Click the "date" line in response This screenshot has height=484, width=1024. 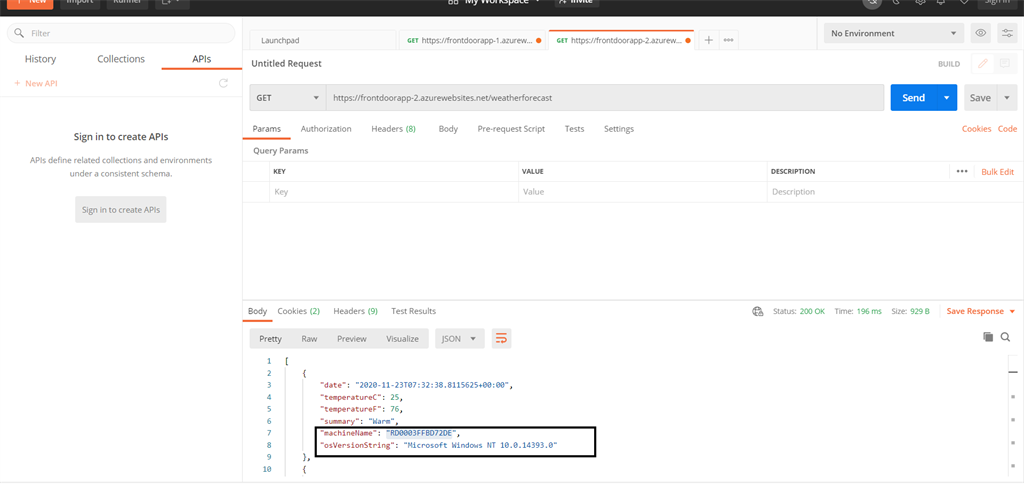[416, 385]
